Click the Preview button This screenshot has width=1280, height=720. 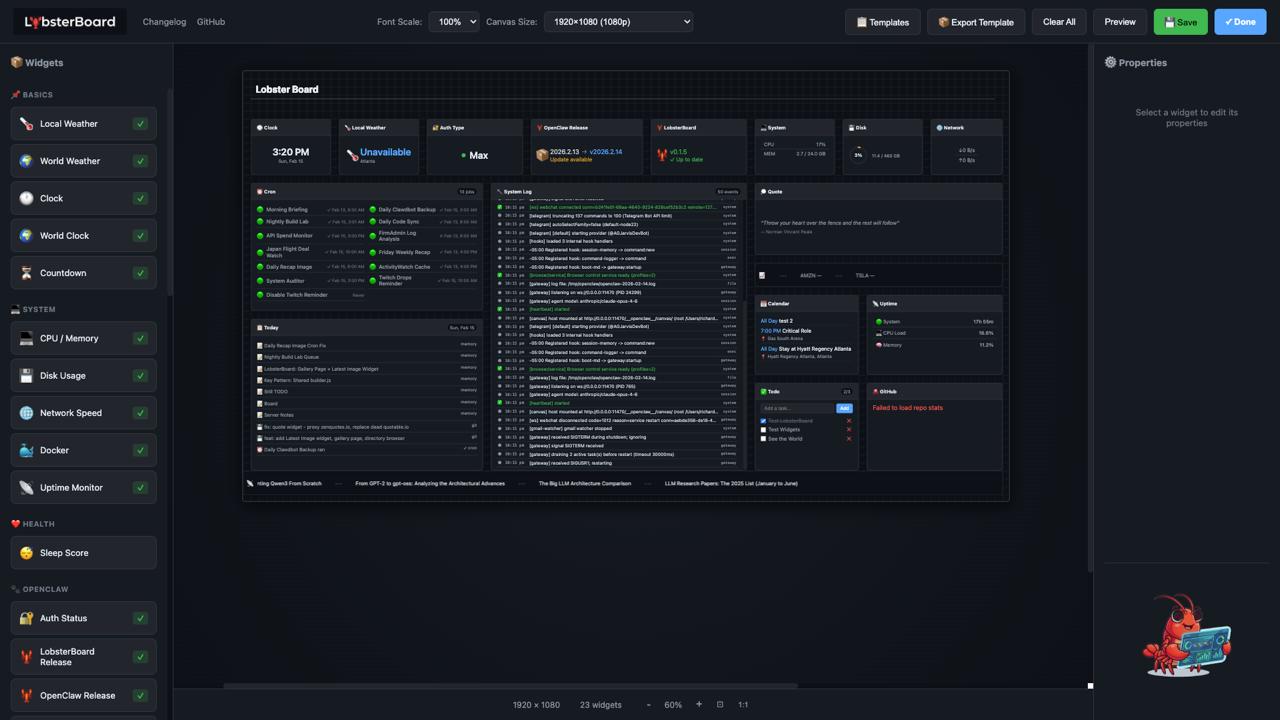pyautogui.click(x=1119, y=21)
